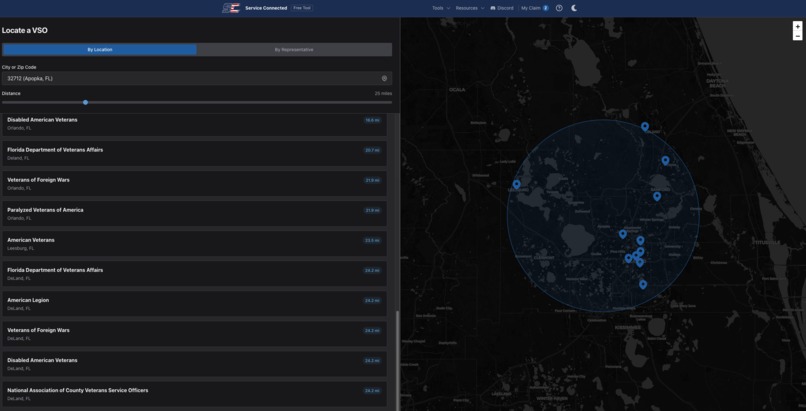Click the Service Connected title text
Viewport: 806px width, 411px height.
pyautogui.click(x=266, y=8)
